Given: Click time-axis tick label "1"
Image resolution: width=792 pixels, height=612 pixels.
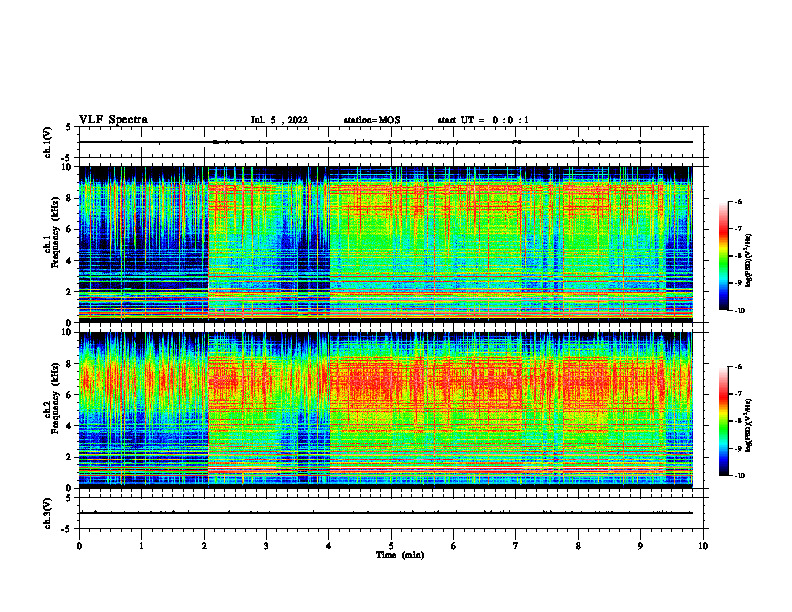Looking at the screenshot, I should pyautogui.click(x=141, y=546).
